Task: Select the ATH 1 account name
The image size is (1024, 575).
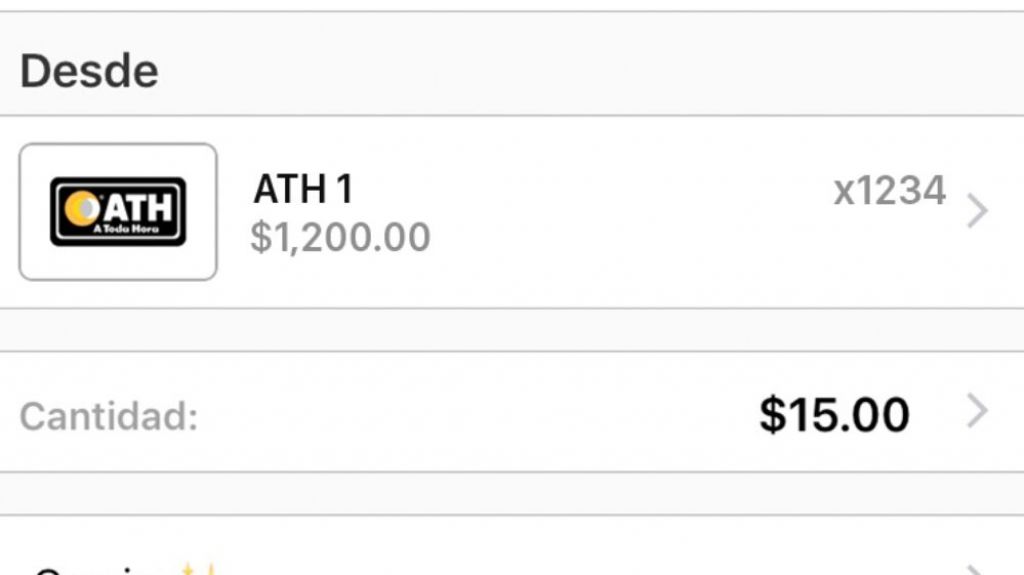Action: pos(302,189)
